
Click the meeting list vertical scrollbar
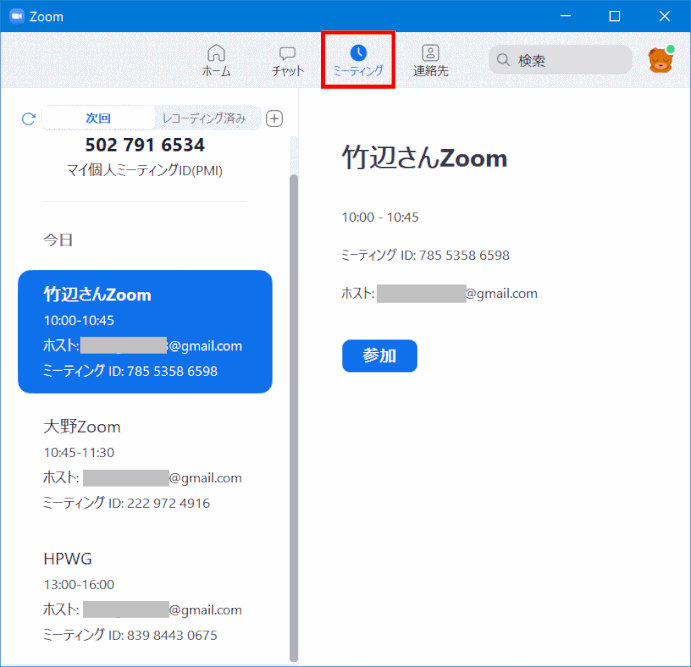click(293, 418)
